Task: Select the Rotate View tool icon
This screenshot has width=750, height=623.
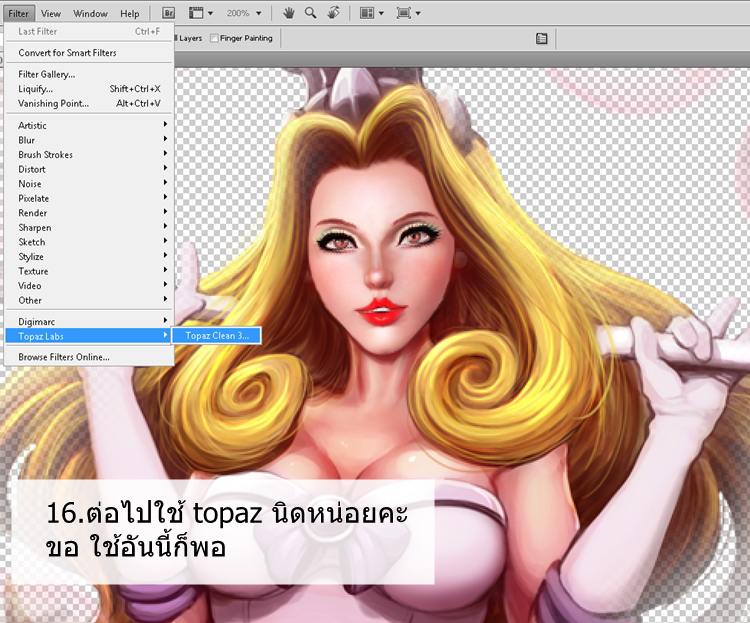Action: (333, 13)
